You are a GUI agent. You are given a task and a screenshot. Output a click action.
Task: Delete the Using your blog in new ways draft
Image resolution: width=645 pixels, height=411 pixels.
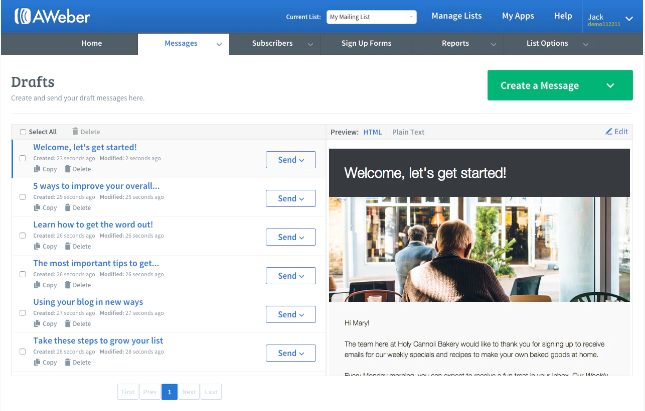coord(78,324)
